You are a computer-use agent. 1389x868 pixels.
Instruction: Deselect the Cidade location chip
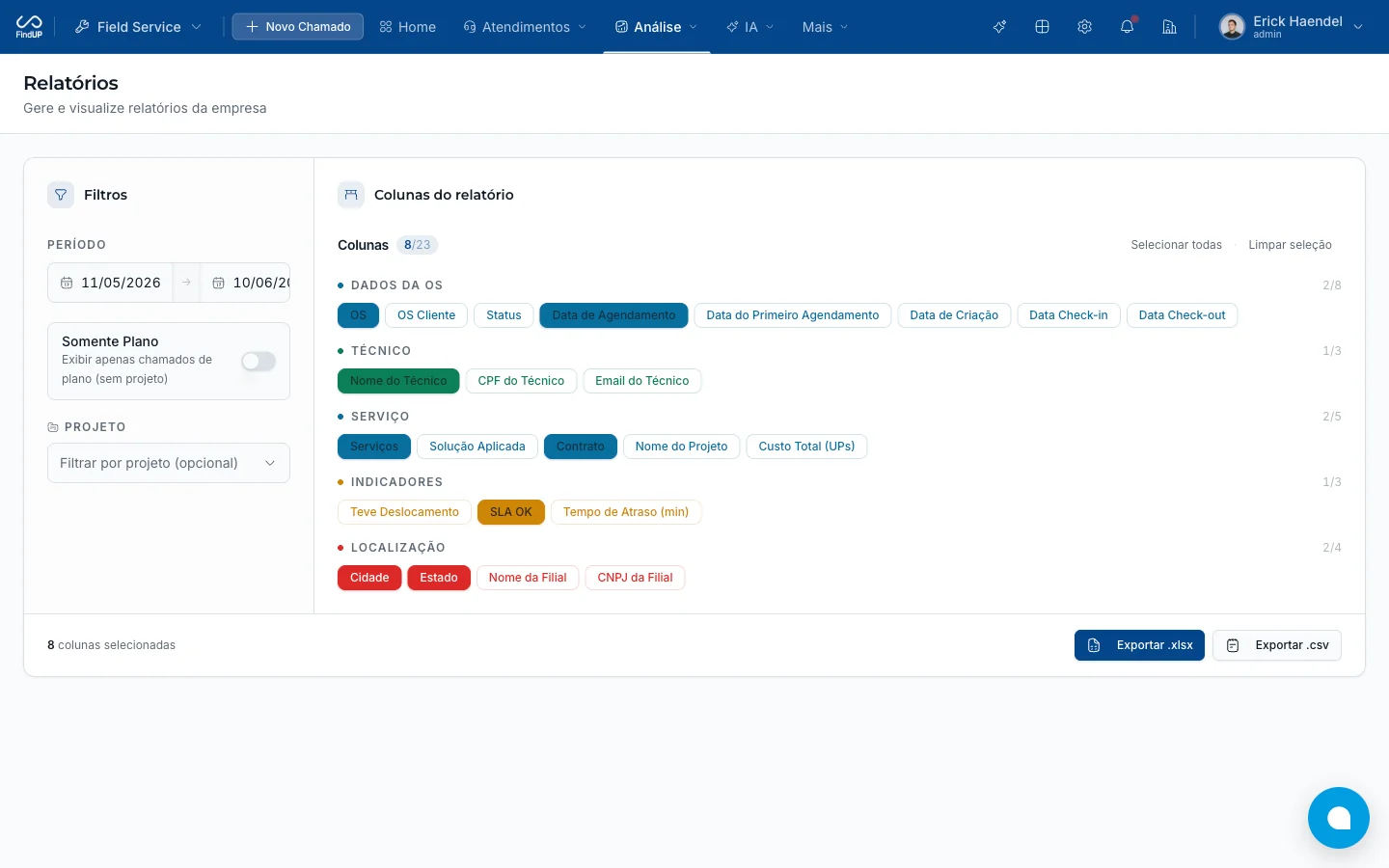coord(369,578)
